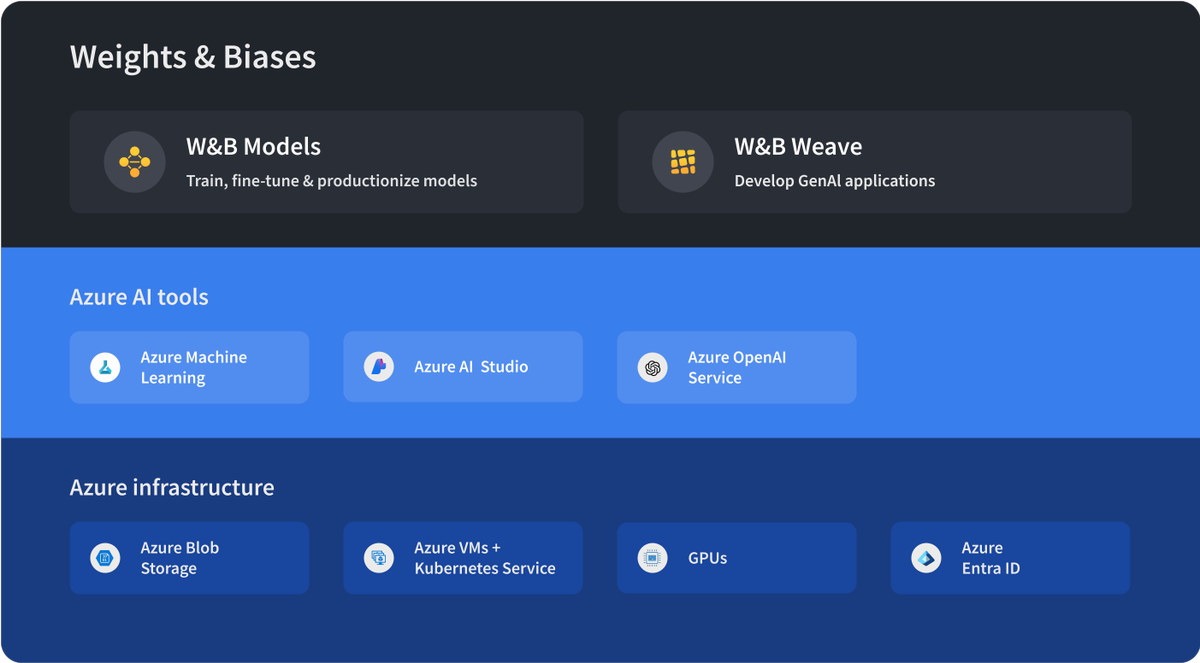Open the W&B Weave card title
This screenshot has width=1200, height=663.
pyautogui.click(x=798, y=147)
